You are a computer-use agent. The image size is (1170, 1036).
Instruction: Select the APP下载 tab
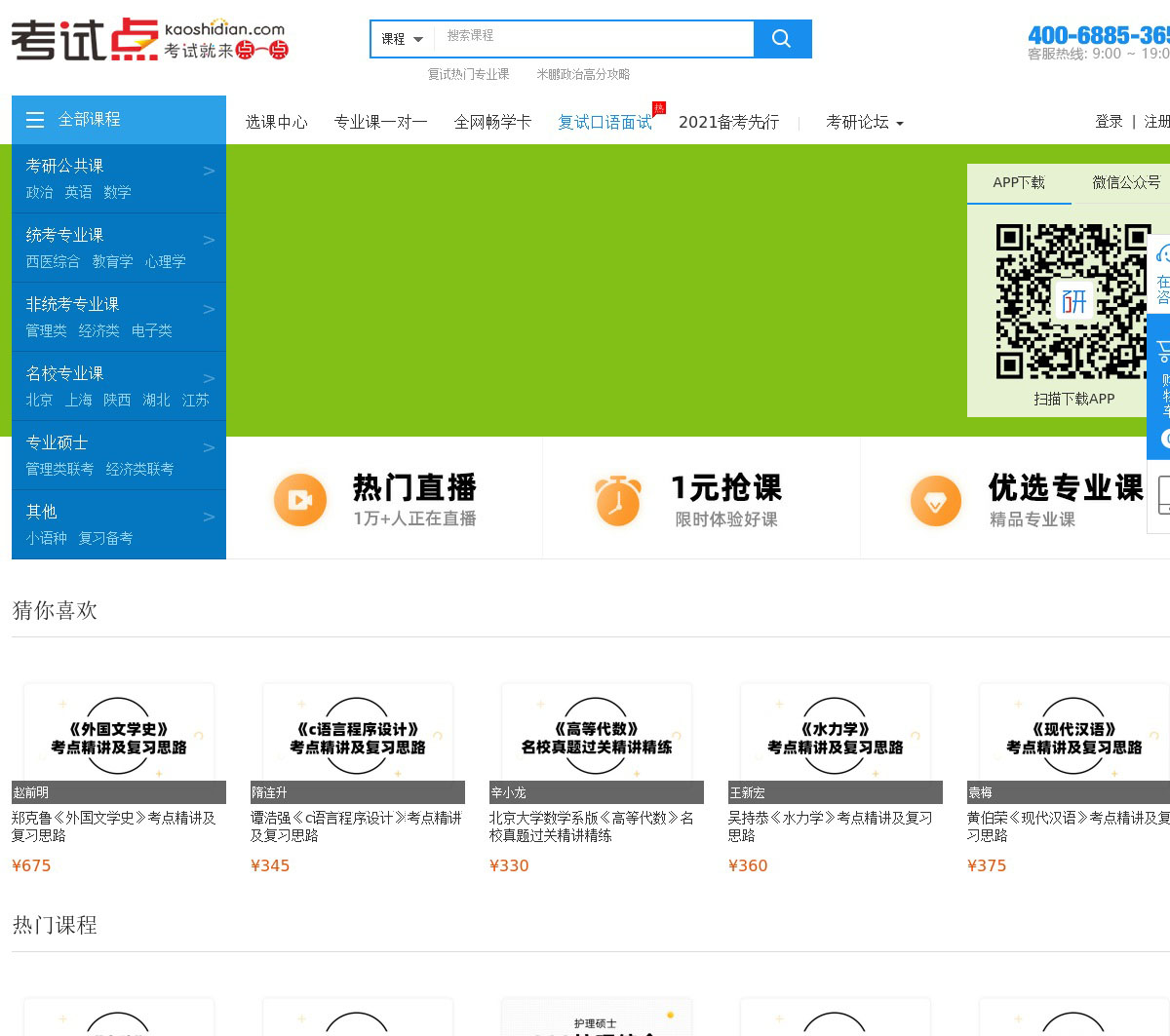(x=1018, y=183)
